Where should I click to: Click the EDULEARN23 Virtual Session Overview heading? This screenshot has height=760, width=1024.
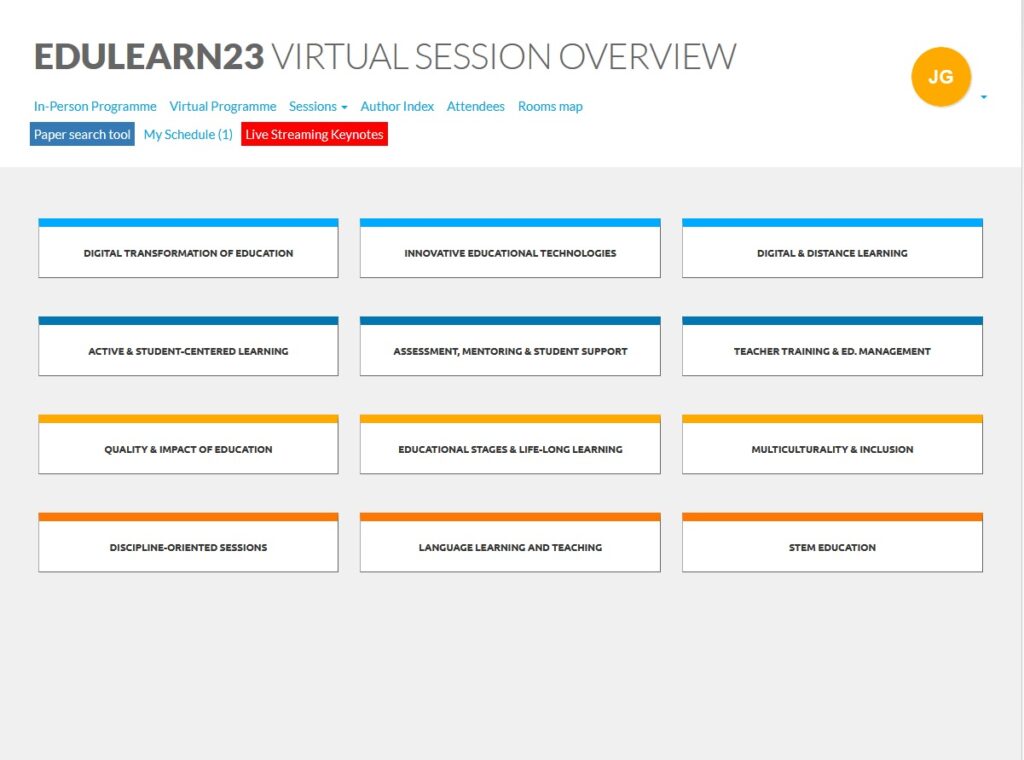385,57
